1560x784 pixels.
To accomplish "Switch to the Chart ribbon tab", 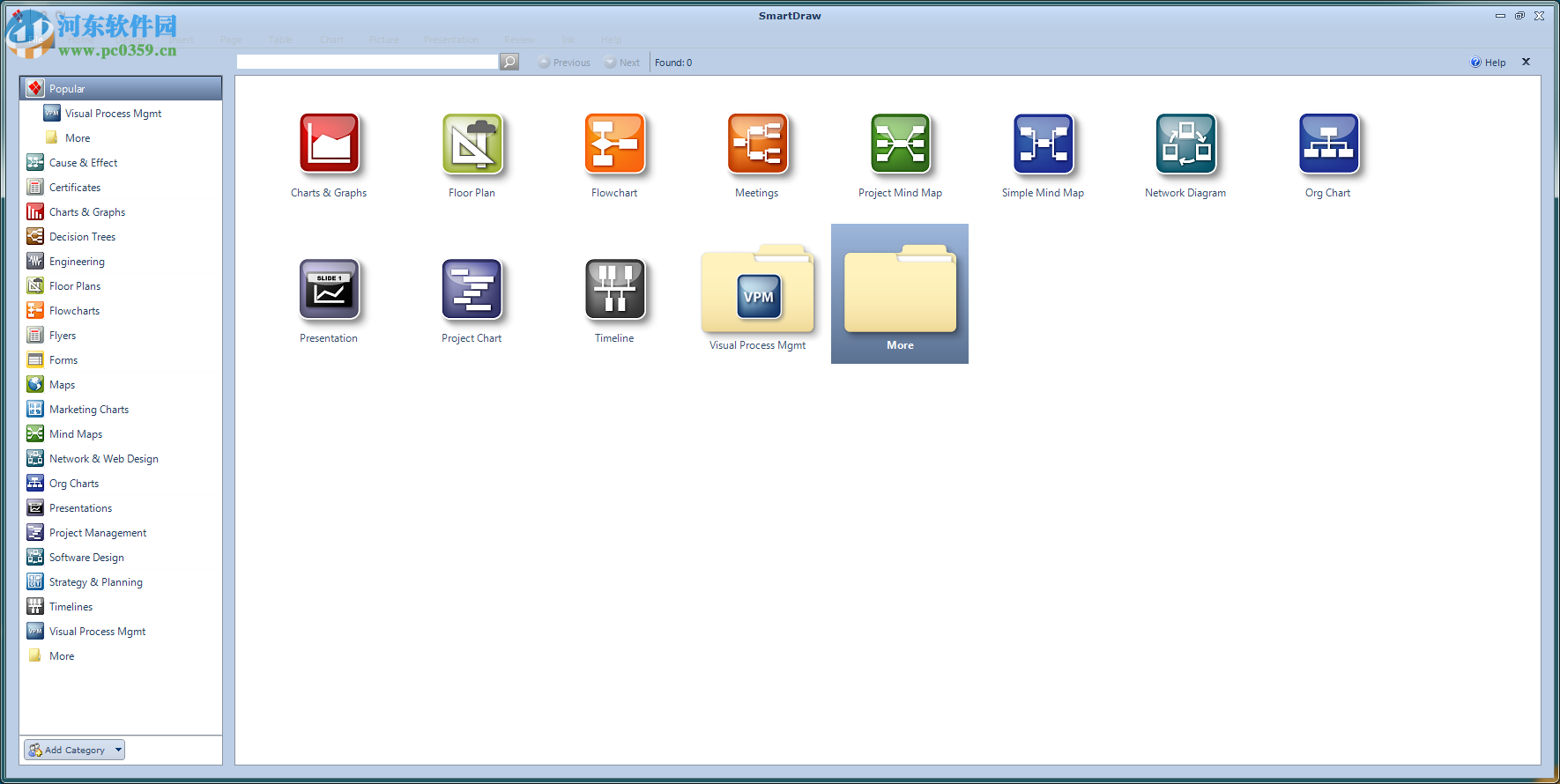I will click(x=332, y=40).
